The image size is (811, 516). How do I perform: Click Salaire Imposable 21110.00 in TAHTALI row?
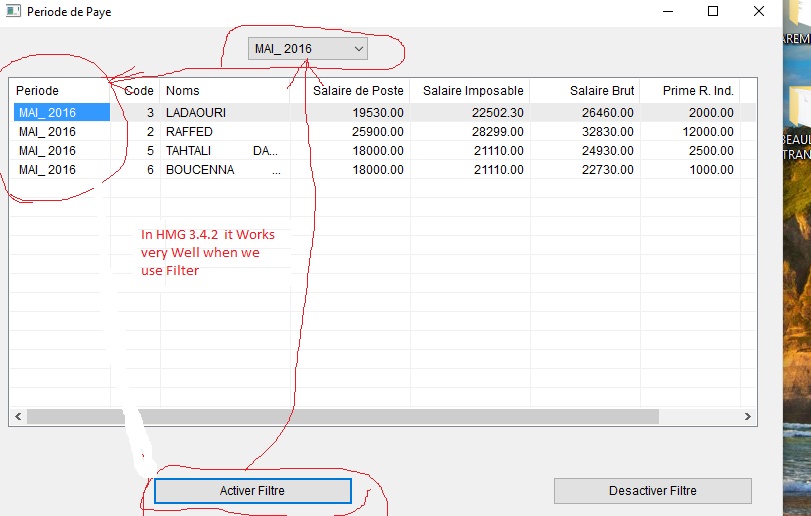499,150
